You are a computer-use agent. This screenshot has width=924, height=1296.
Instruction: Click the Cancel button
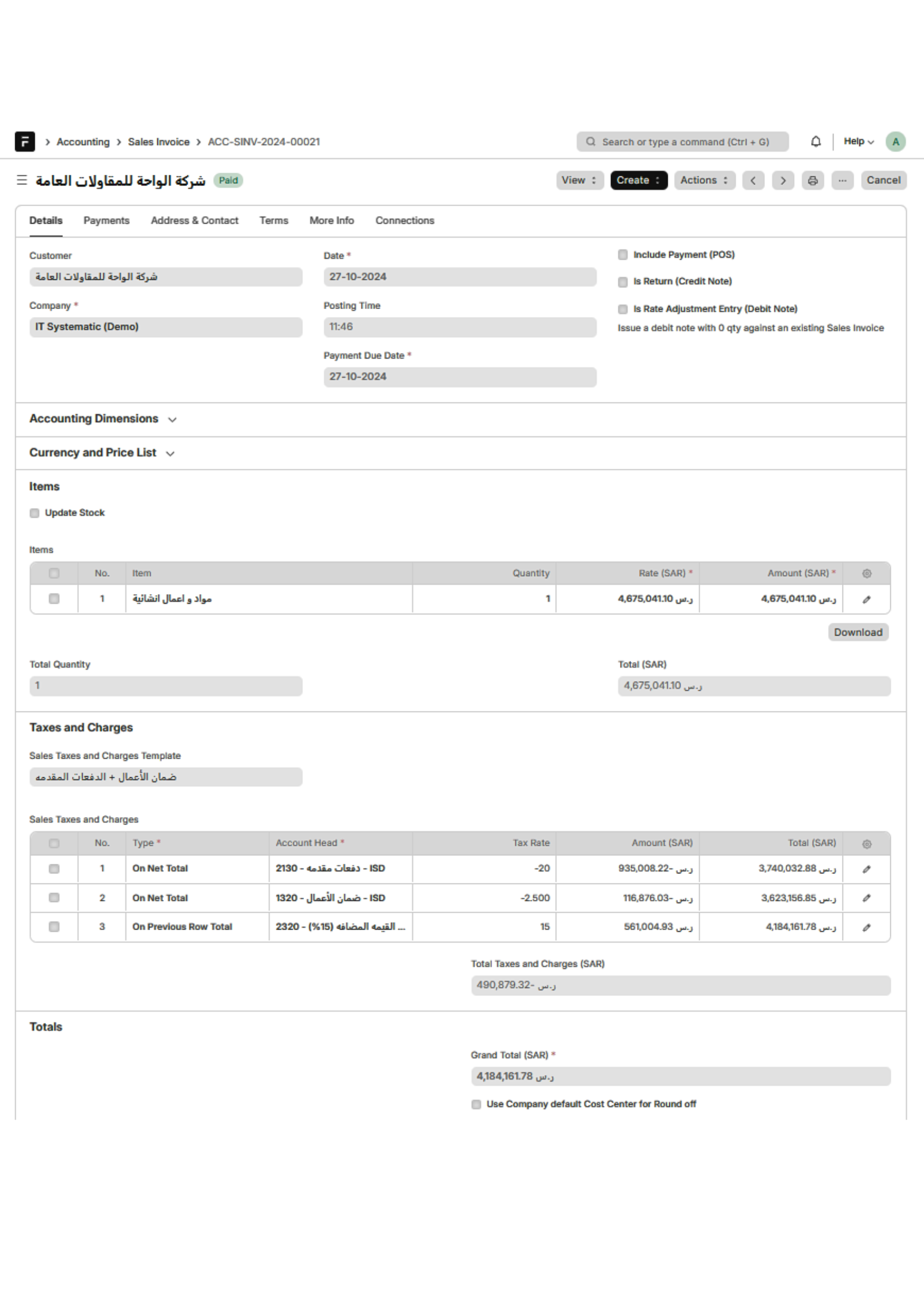point(883,180)
